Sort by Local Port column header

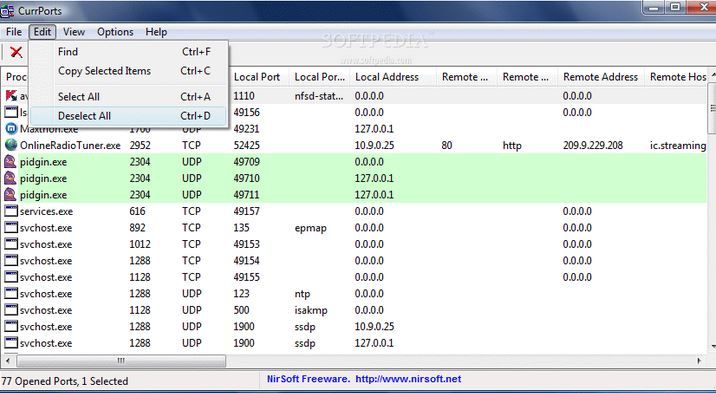click(x=258, y=77)
